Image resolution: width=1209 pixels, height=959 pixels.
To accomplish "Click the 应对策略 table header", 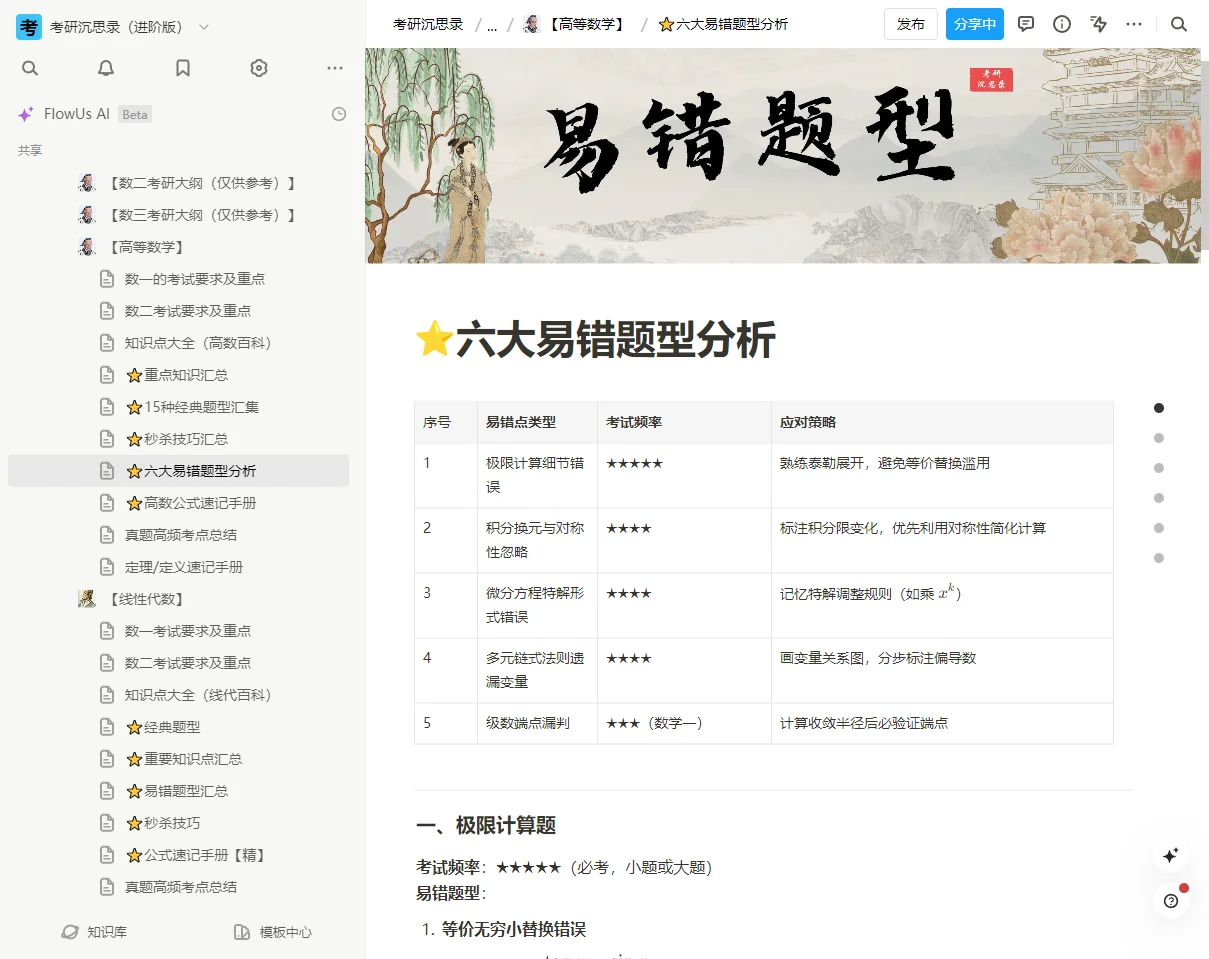I will tap(942, 423).
